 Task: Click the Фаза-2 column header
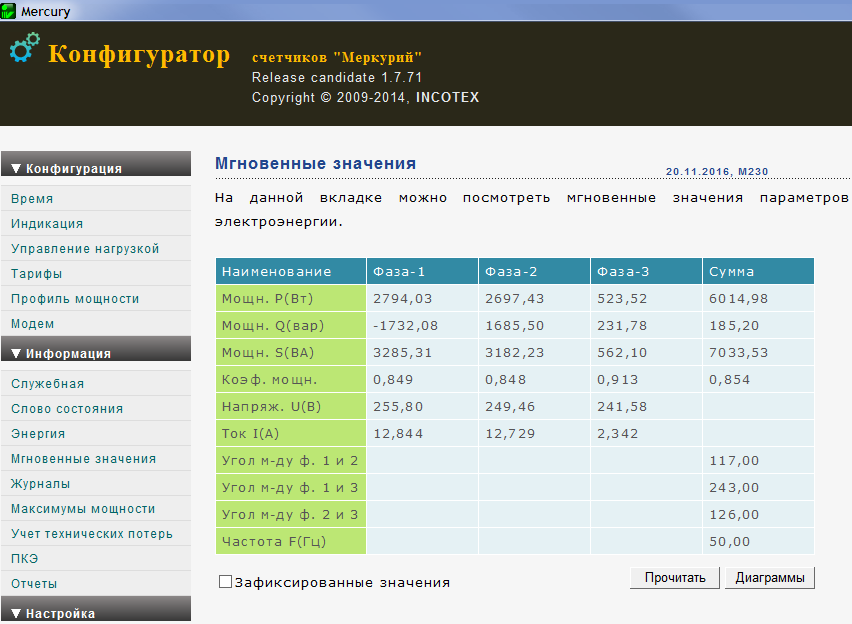(x=534, y=271)
